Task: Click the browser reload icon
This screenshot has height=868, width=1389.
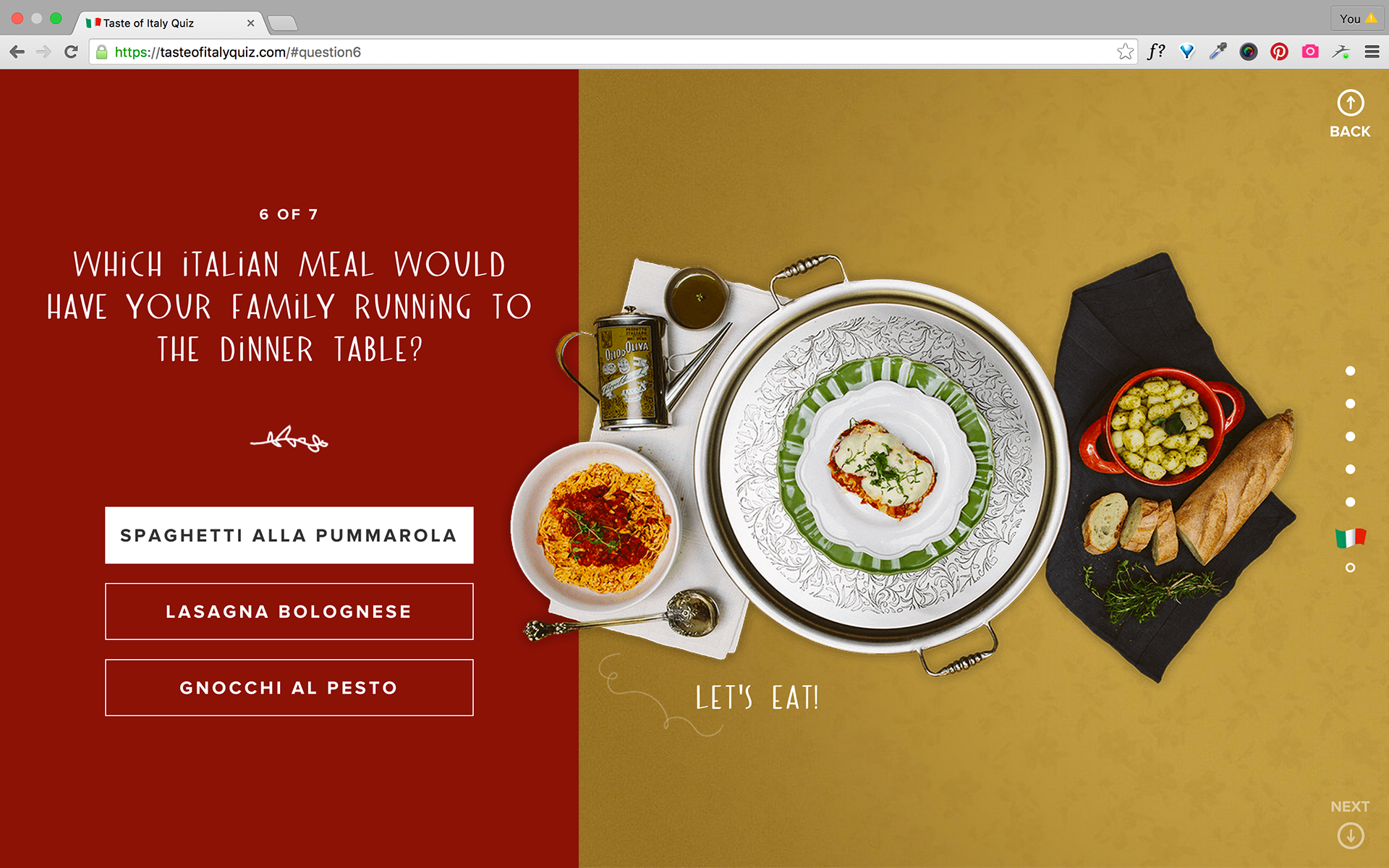Action: point(71,52)
